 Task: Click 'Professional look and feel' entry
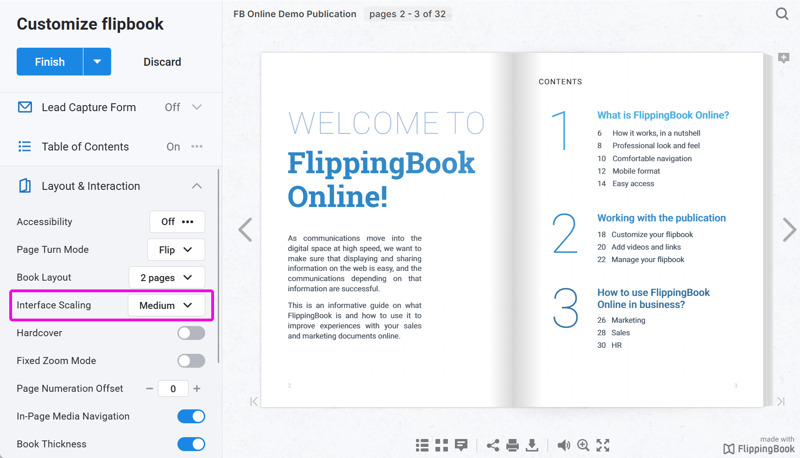click(x=656, y=145)
